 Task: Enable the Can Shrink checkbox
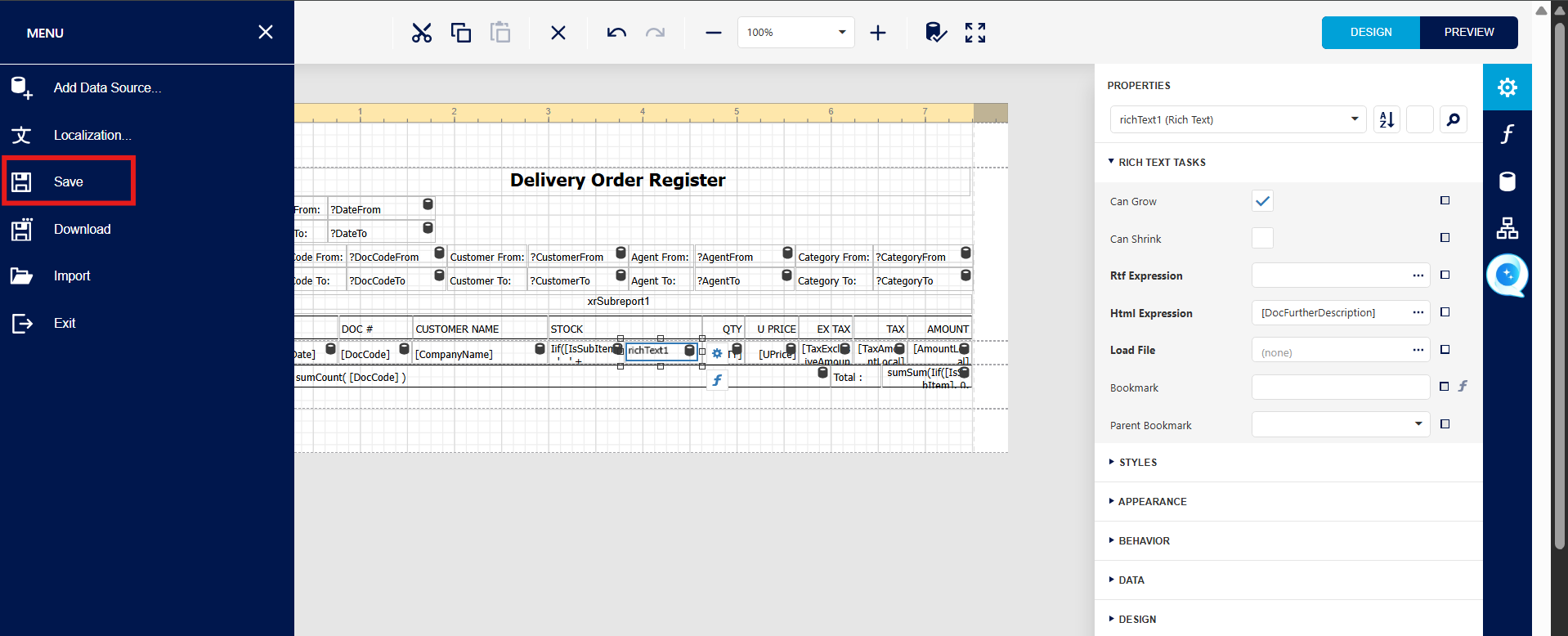click(1262, 239)
